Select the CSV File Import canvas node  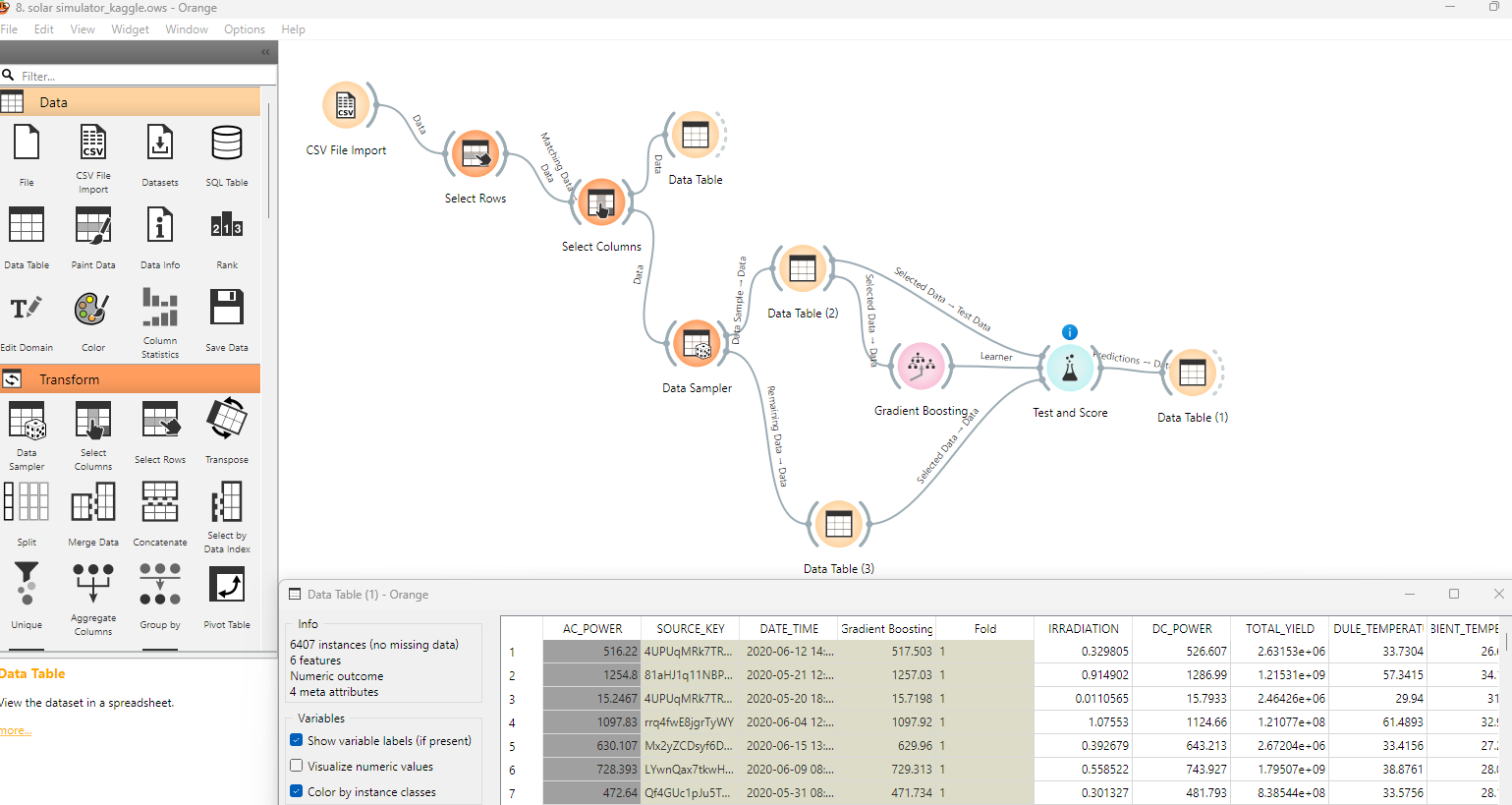click(x=346, y=106)
